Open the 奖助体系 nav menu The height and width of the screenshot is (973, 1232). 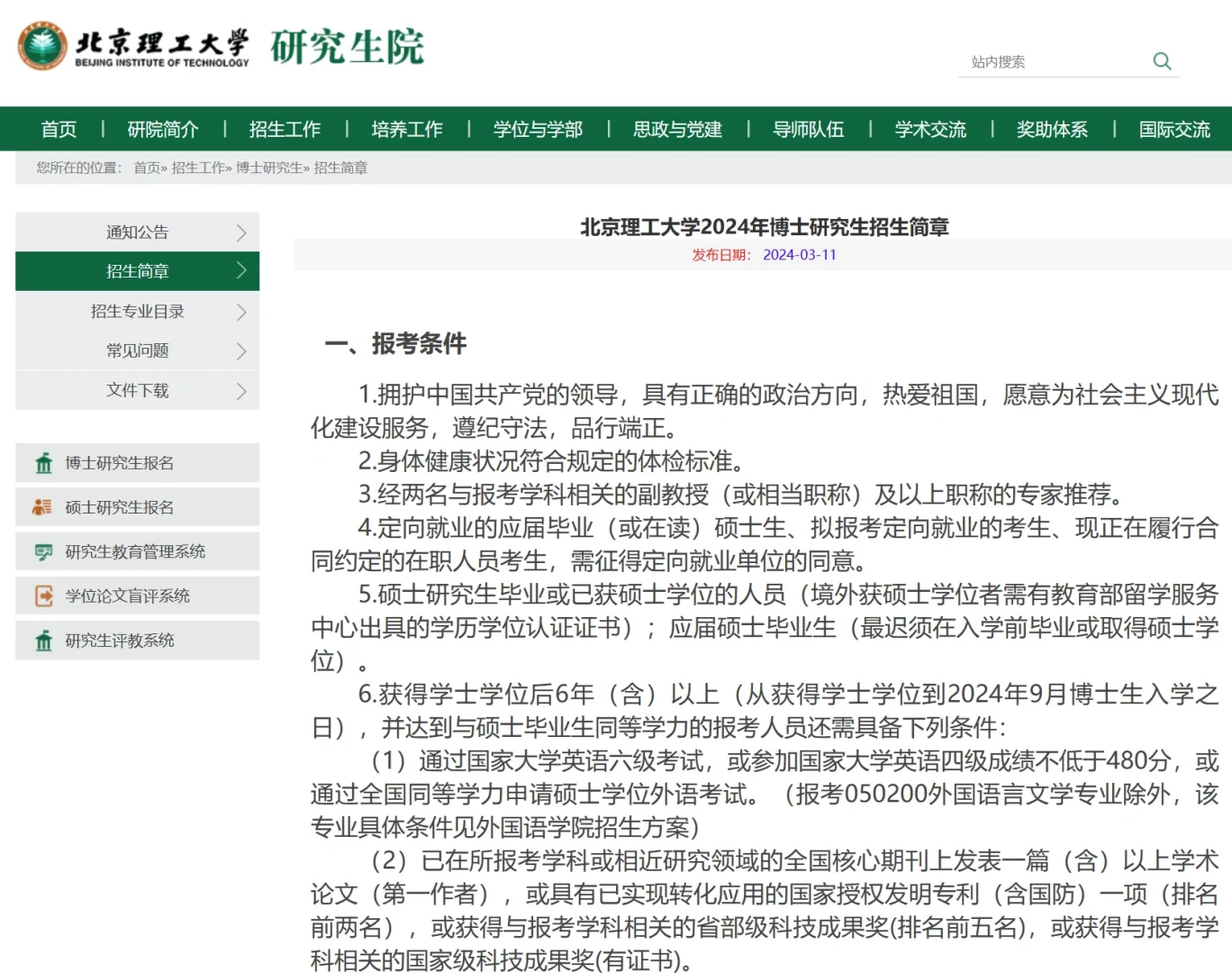coord(1052,129)
